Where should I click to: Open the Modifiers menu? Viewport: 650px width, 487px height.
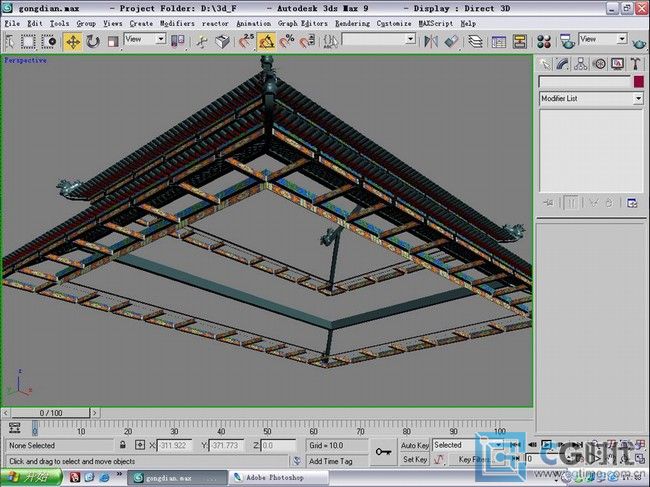(177, 24)
